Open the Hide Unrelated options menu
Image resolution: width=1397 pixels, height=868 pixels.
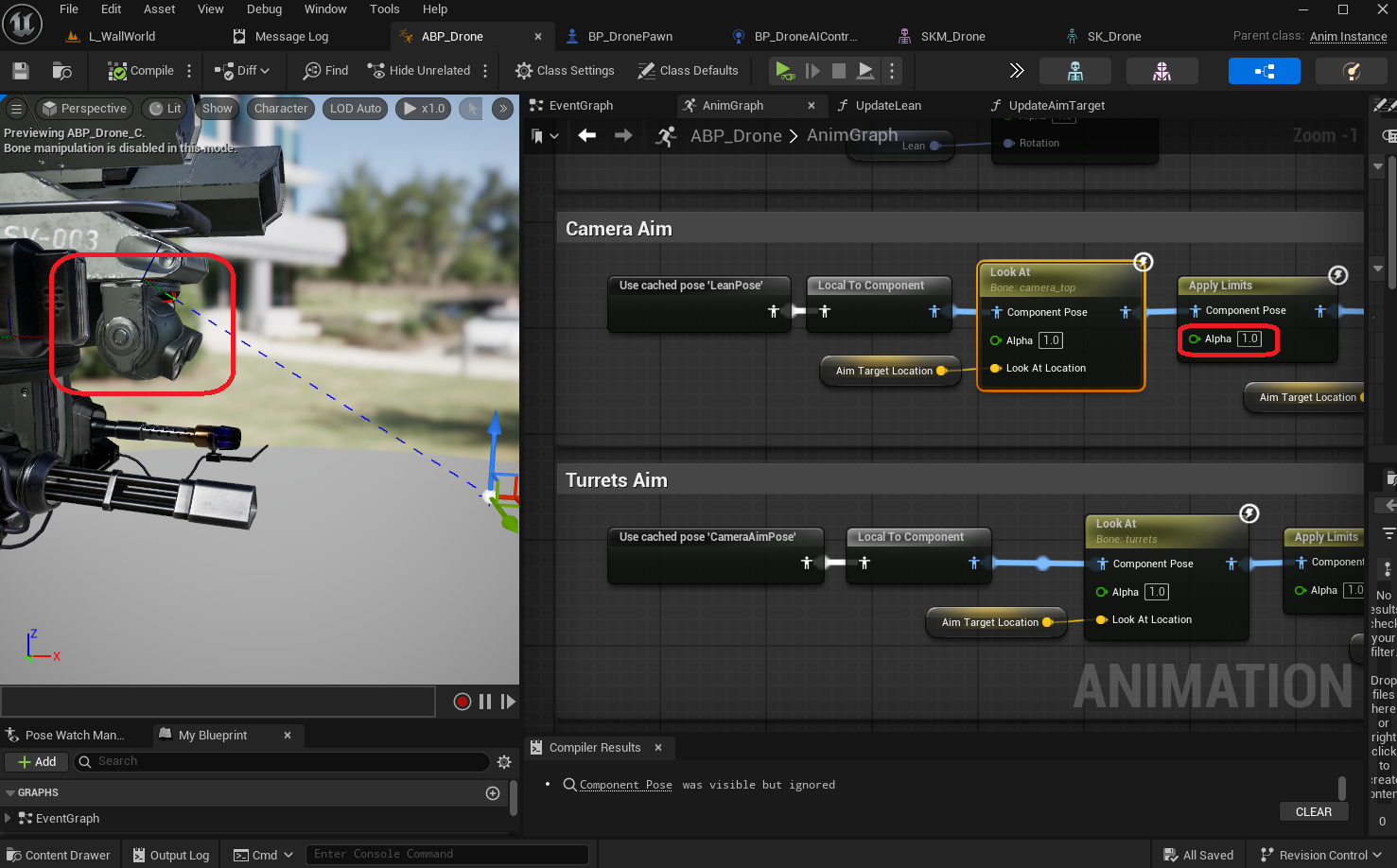point(485,71)
